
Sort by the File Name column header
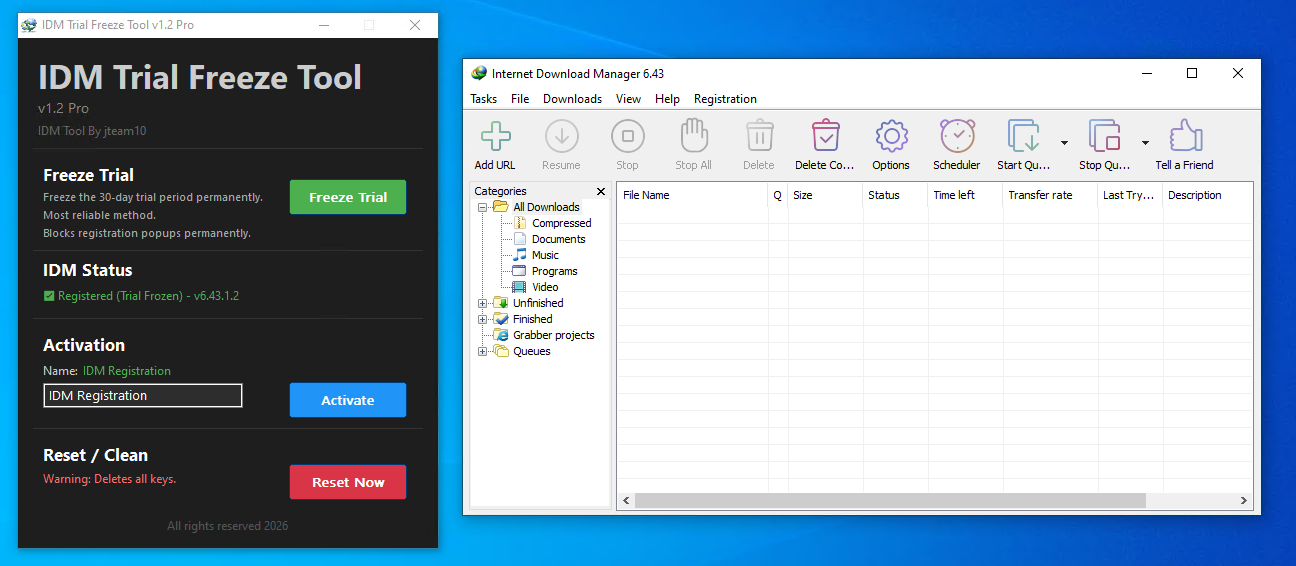point(692,195)
